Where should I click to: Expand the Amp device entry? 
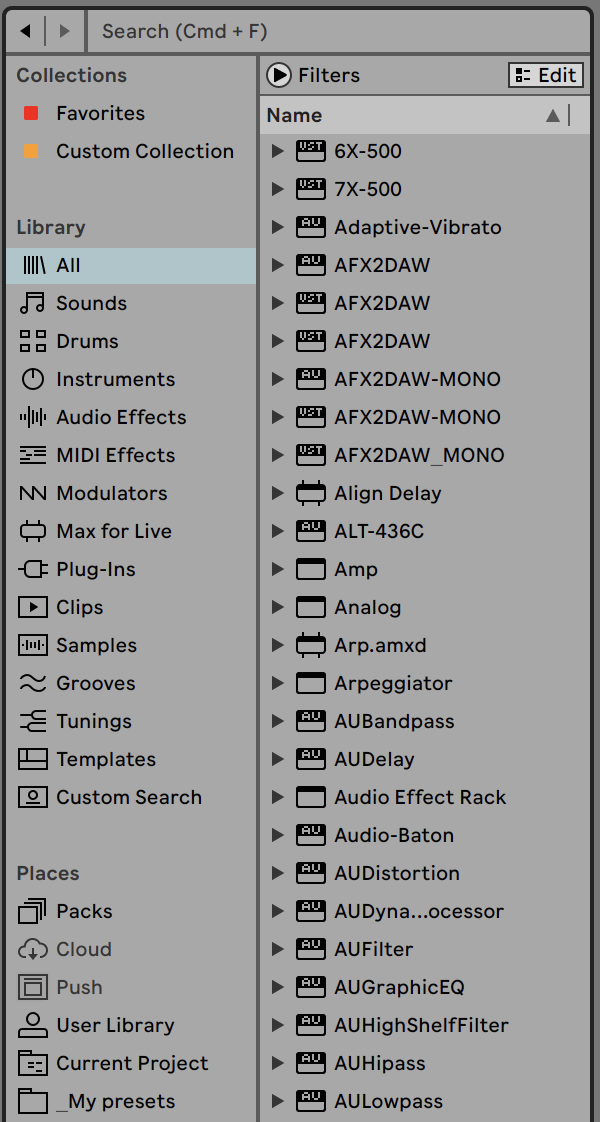click(x=277, y=569)
